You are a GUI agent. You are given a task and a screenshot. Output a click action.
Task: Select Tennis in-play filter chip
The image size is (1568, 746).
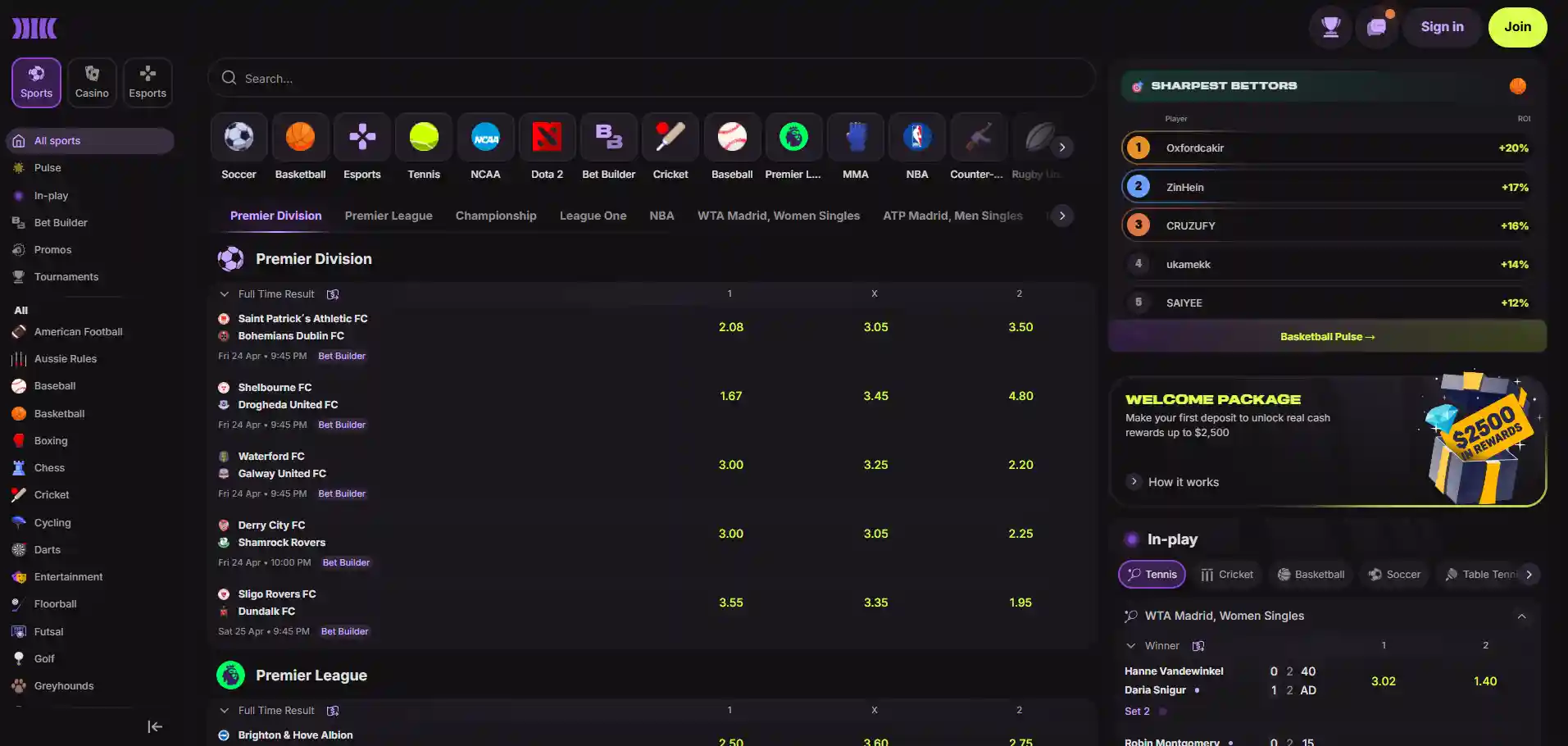click(1152, 575)
